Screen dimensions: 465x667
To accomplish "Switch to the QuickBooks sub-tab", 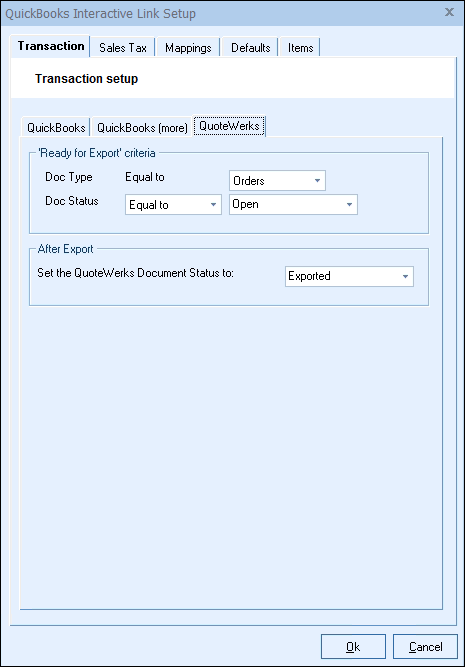I will (x=56, y=127).
